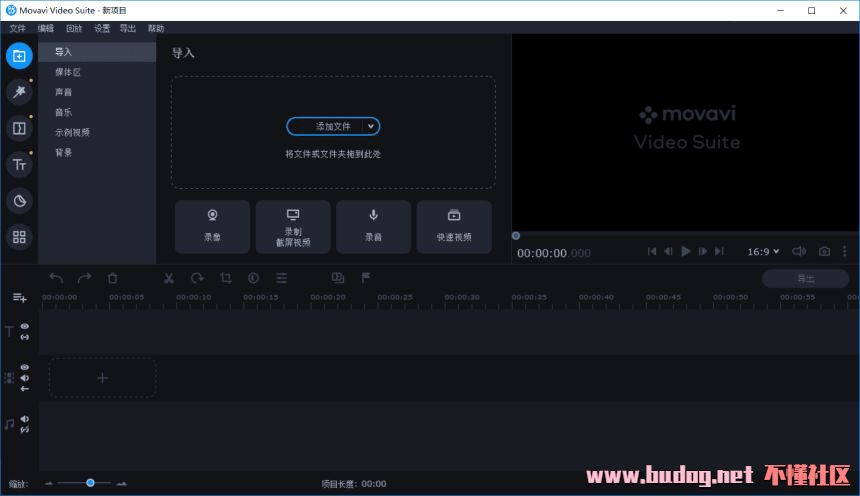This screenshot has width=860, height=496.
Task: Open the Import (导入) sidebar tab icon
Action: pos(19,56)
